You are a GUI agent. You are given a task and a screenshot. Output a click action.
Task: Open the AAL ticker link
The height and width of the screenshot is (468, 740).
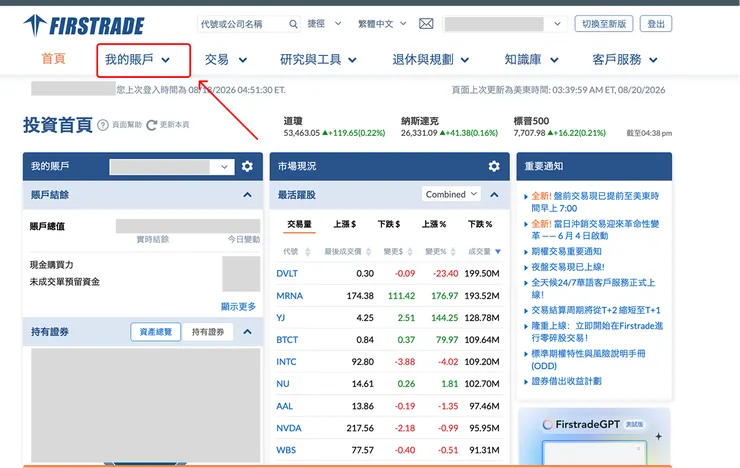pos(285,406)
